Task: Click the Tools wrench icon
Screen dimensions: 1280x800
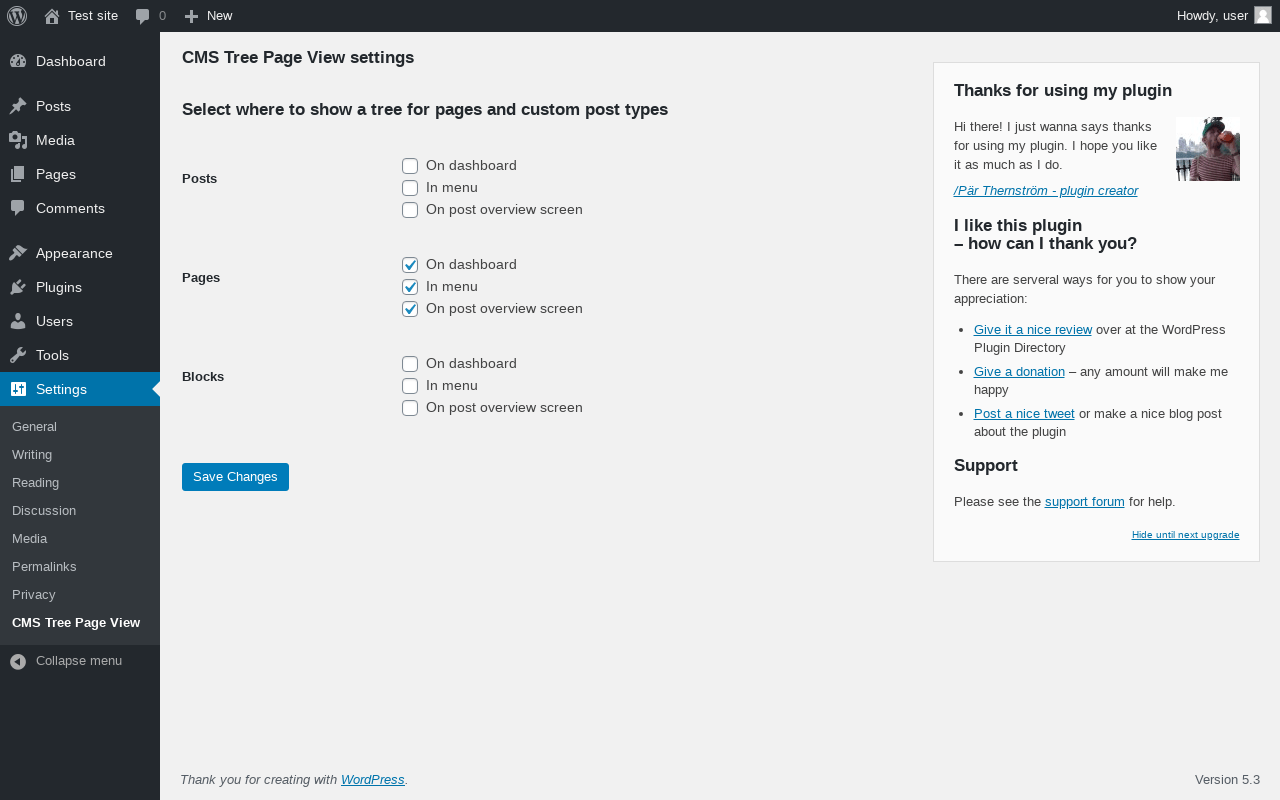Action: [x=18, y=355]
